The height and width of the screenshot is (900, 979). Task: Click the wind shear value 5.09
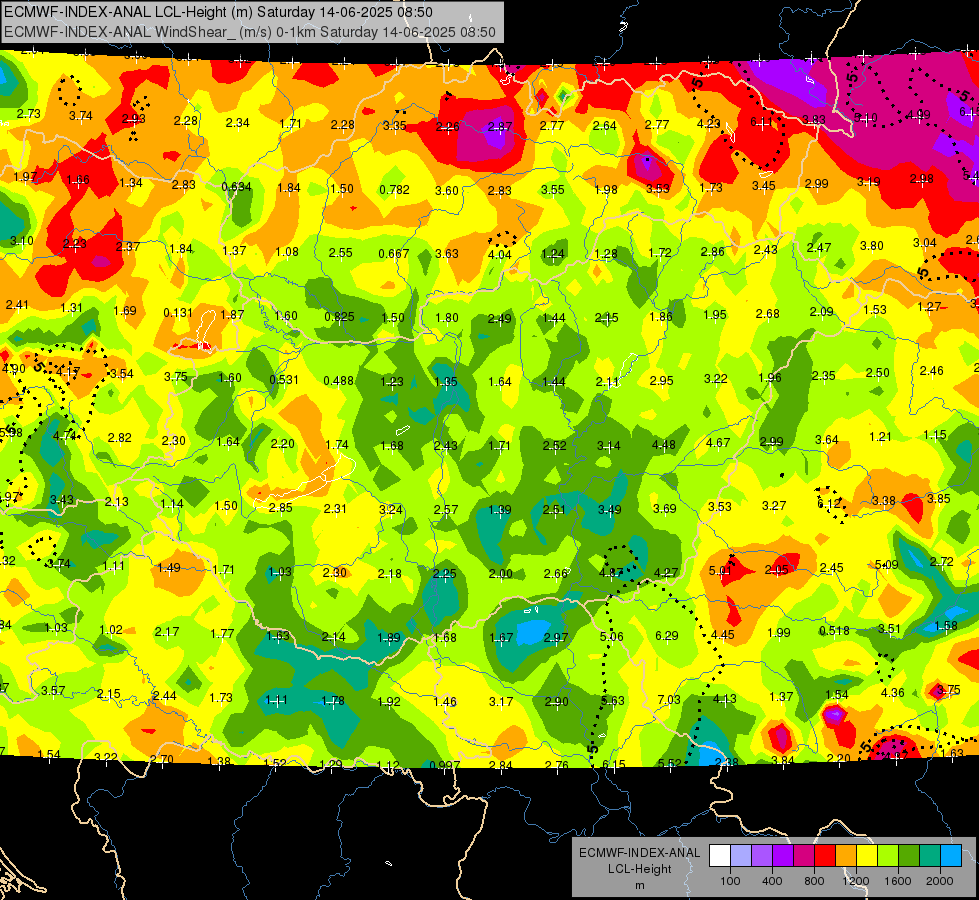(887, 565)
